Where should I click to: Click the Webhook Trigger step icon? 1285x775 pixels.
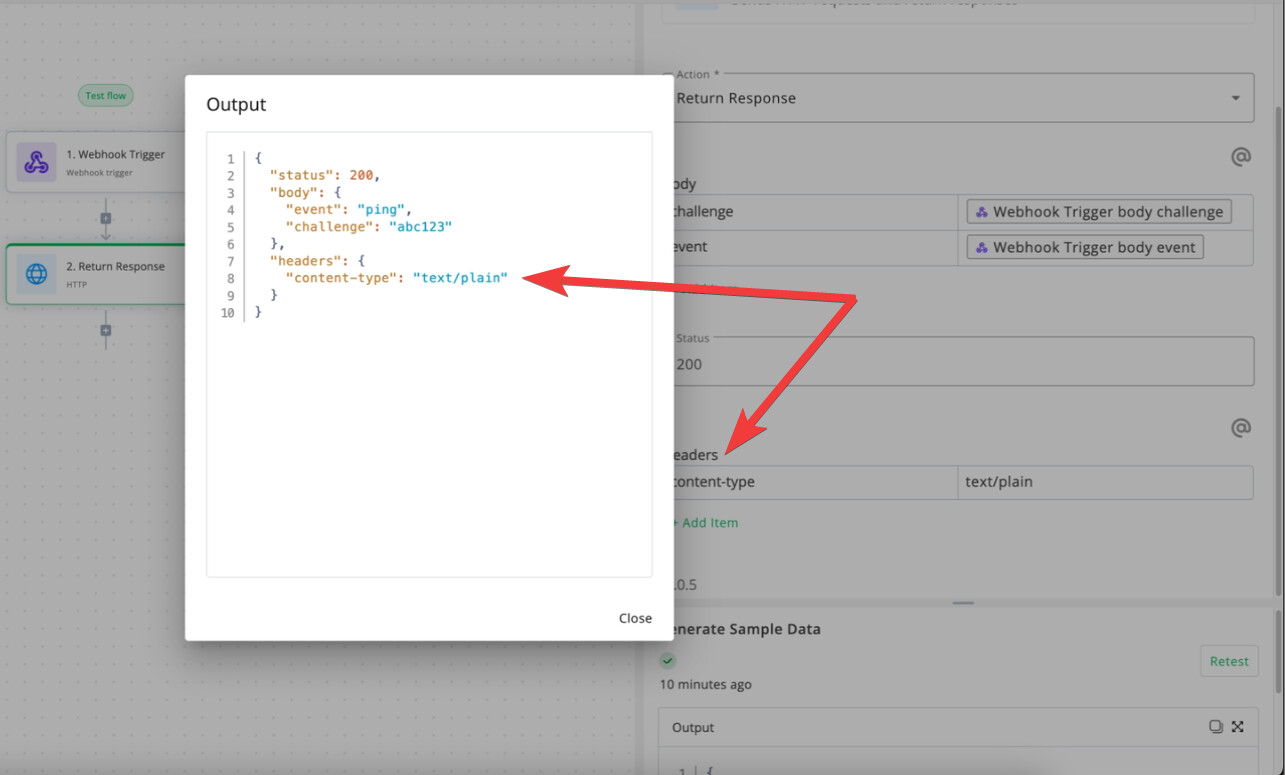37,162
